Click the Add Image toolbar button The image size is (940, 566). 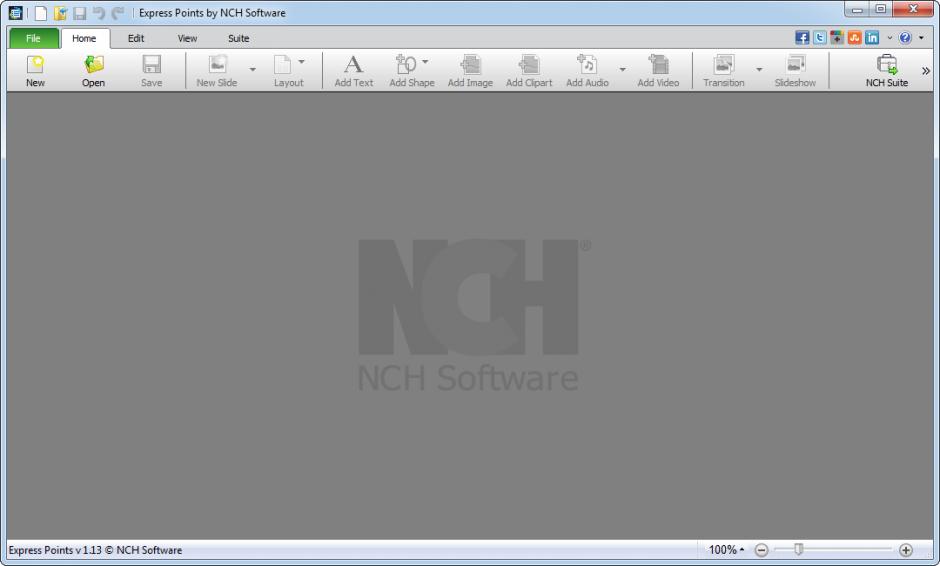[x=470, y=71]
